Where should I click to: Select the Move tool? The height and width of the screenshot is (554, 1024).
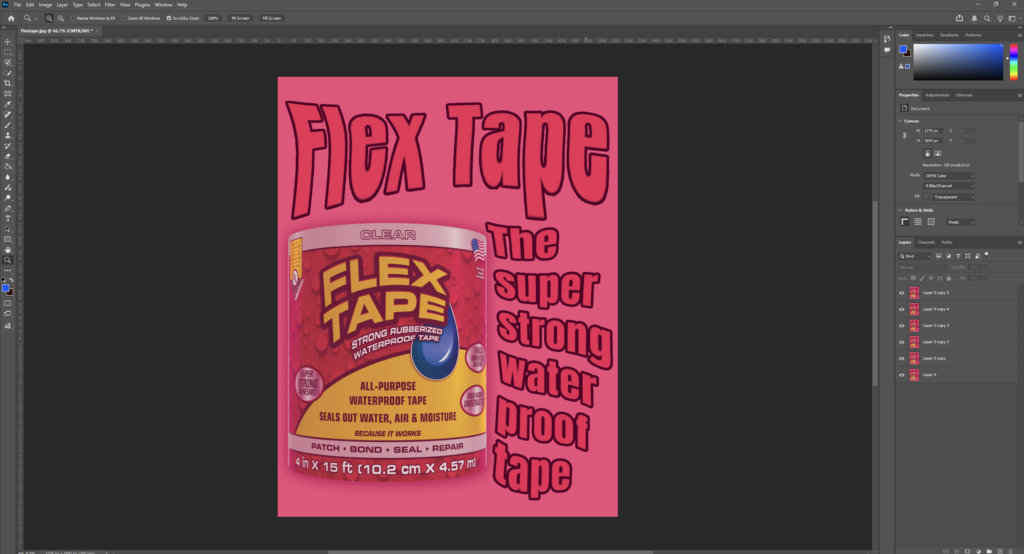pyautogui.click(x=8, y=41)
